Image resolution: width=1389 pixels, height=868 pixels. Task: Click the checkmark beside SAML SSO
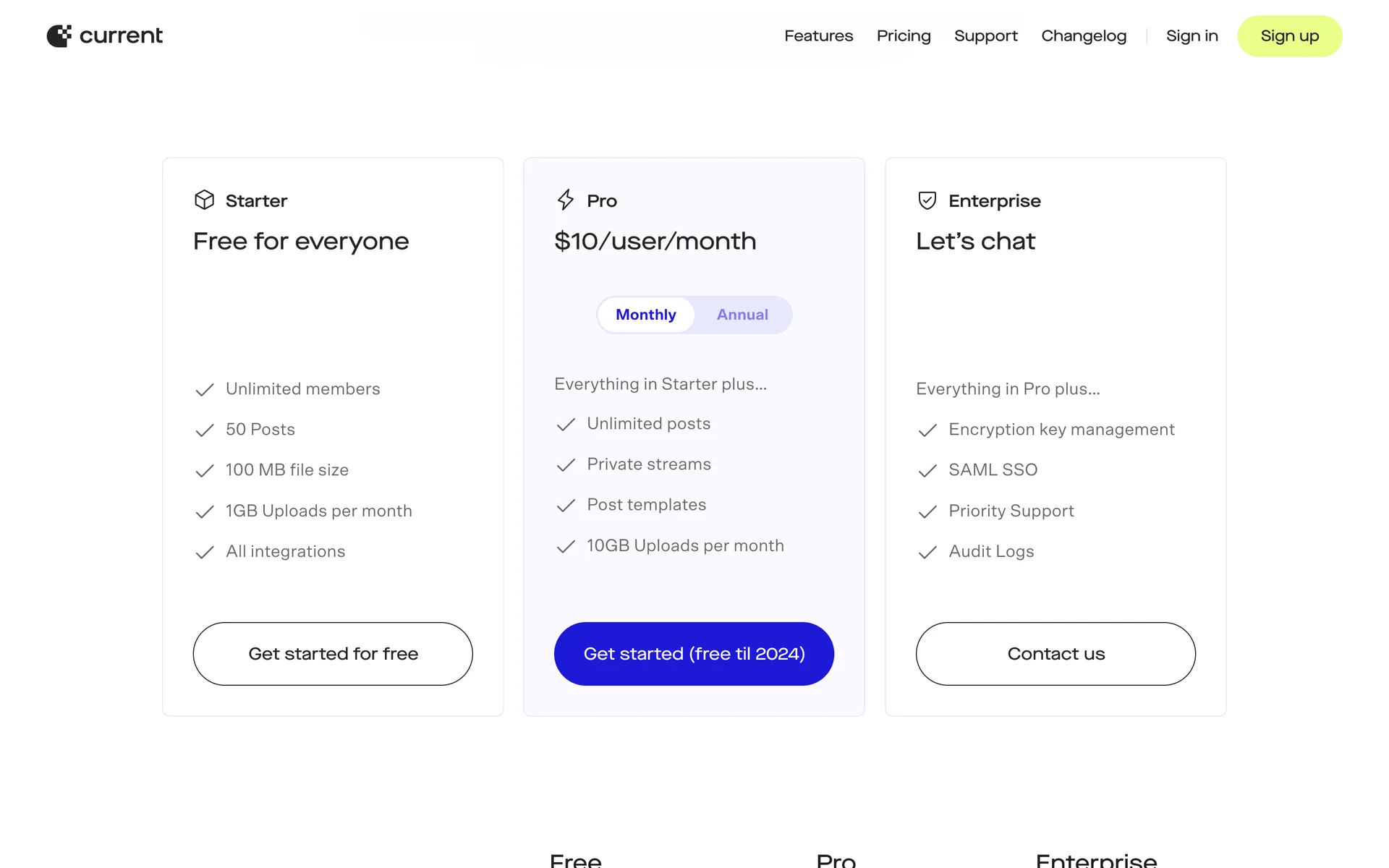(x=927, y=471)
